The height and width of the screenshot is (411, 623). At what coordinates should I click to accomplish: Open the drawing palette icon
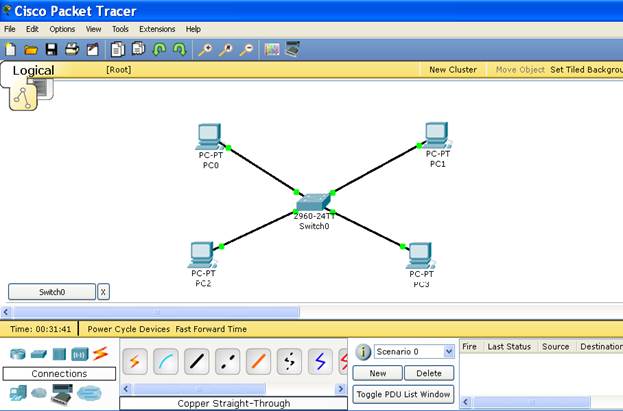click(x=272, y=49)
